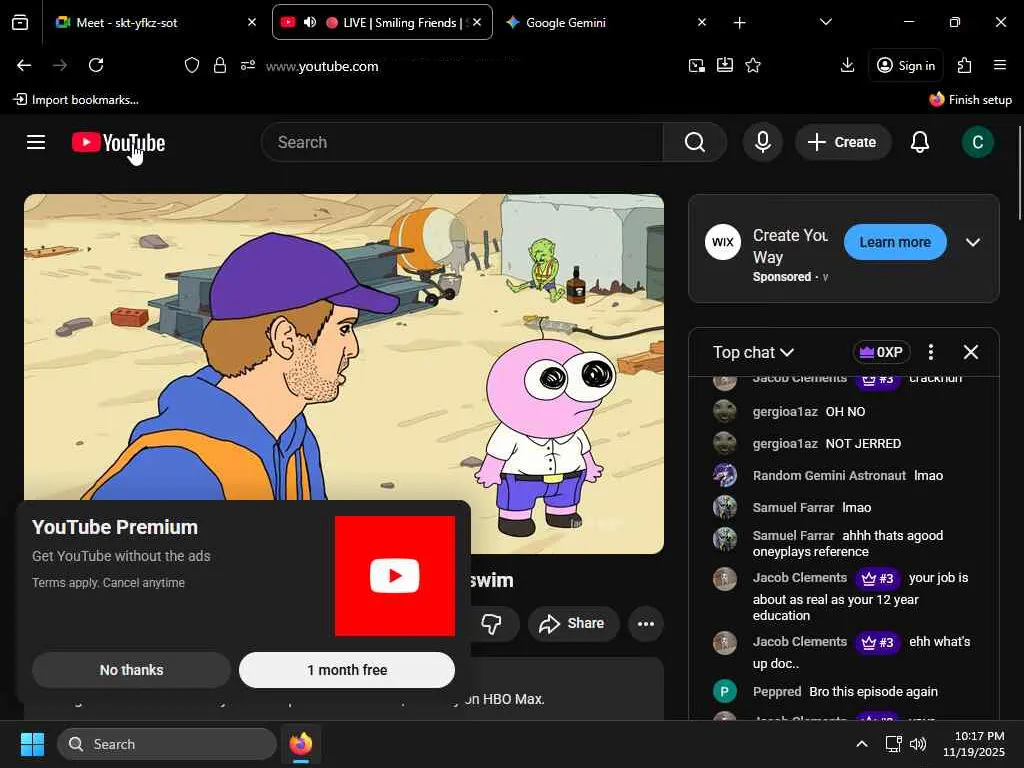This screenshot has height=768, width=1024.
Task: Open the picture-in-picture icon in address bar
Action: pyautogui.click(x=697, y=65)
